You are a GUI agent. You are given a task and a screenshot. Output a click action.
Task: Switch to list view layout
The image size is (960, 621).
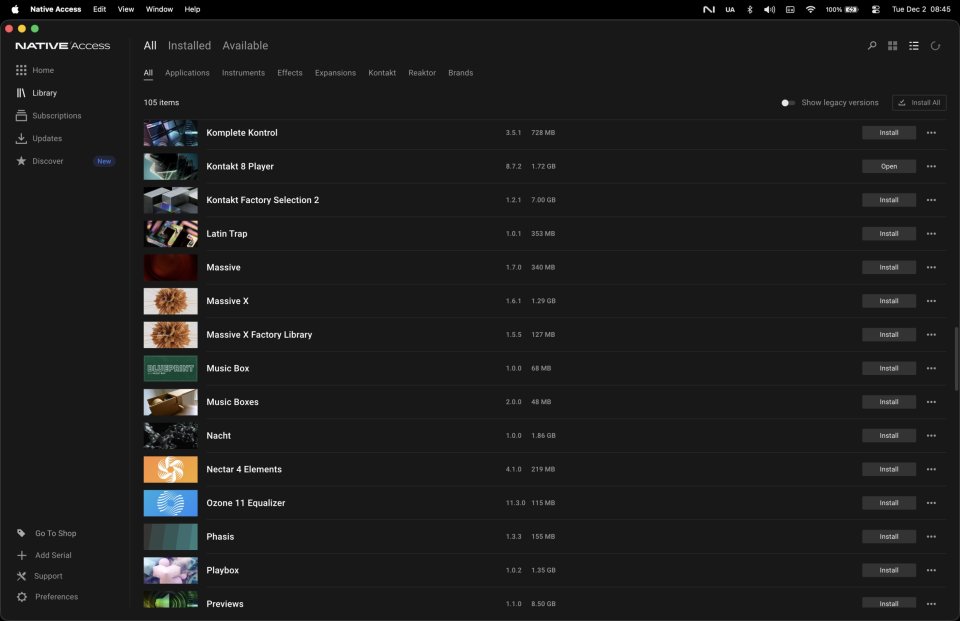point(913,46)
